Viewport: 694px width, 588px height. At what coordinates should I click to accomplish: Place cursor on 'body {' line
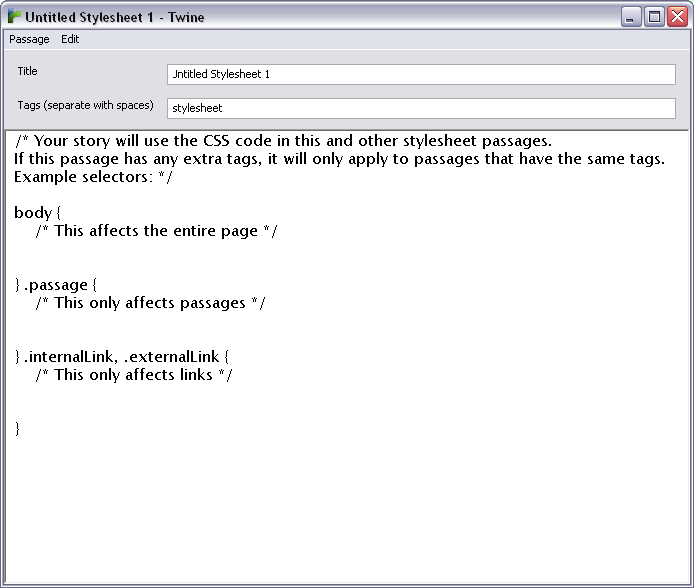coord(38,213)
